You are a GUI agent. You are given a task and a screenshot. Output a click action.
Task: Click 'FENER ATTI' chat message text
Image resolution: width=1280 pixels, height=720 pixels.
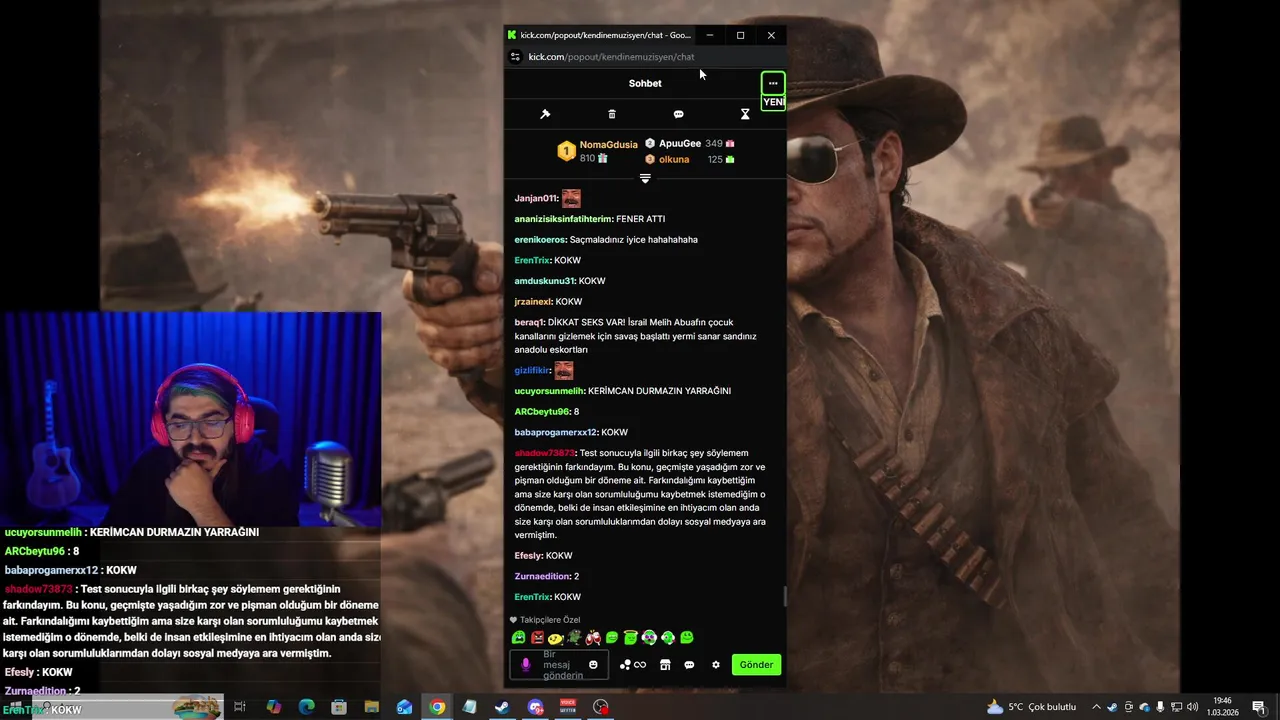640,219
